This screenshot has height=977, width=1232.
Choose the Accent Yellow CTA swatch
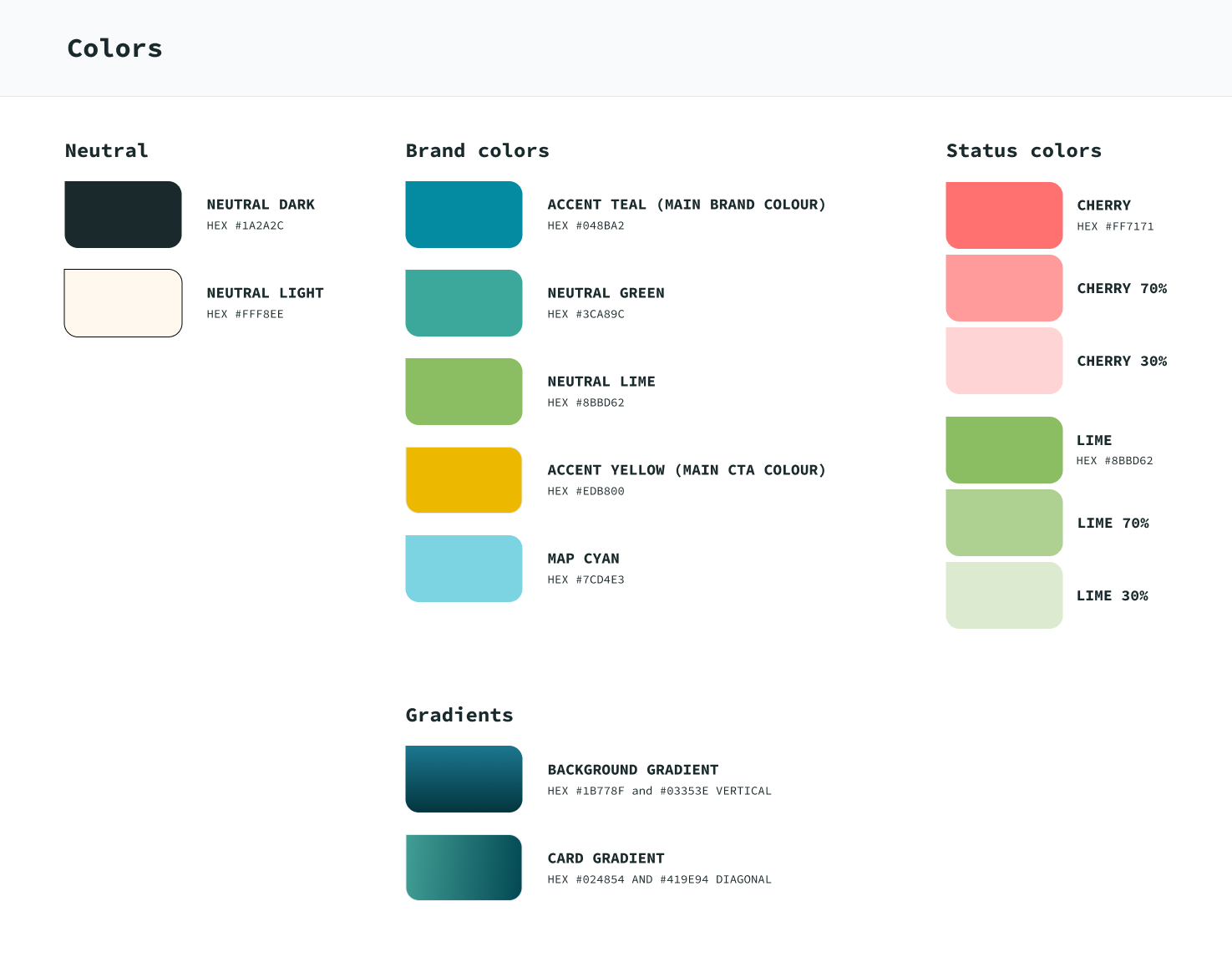tap(464, 480)
